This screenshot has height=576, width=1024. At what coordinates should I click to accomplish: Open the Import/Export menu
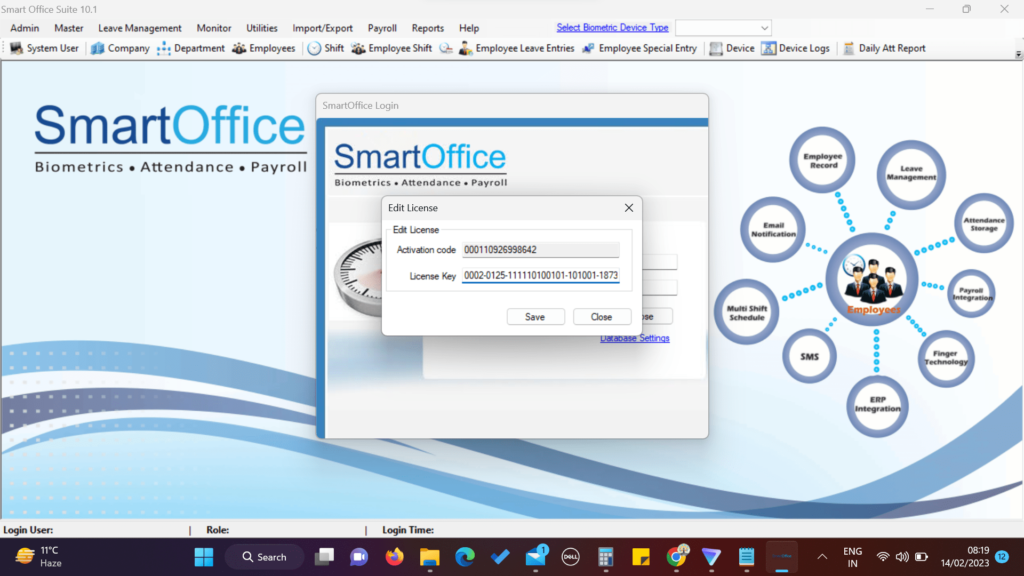click(x=322, y=28)
